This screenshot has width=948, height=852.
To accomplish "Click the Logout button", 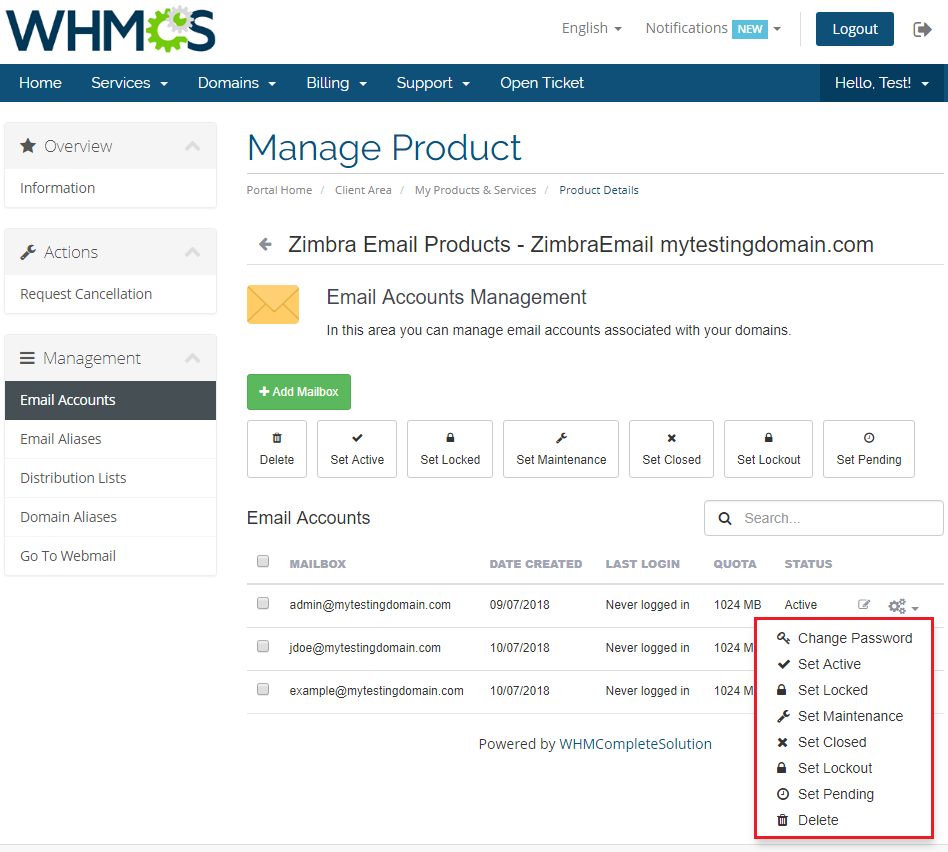I will click(x=854, y=29).
